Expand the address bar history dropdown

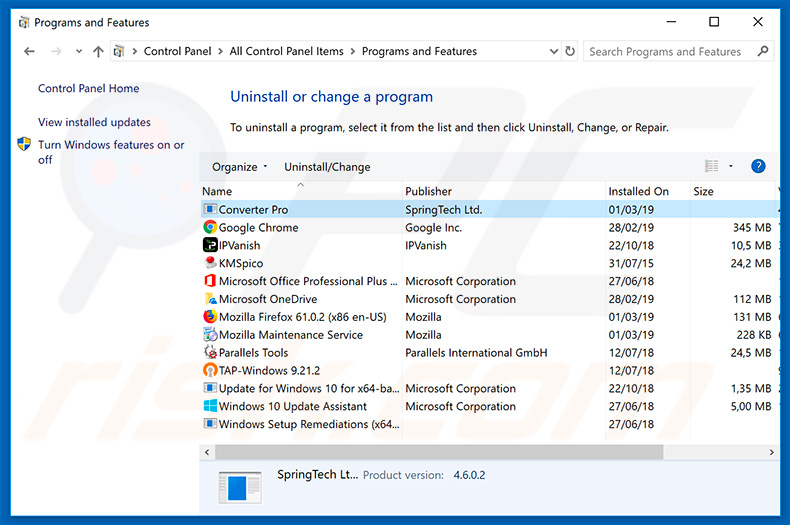coord(554,51)
